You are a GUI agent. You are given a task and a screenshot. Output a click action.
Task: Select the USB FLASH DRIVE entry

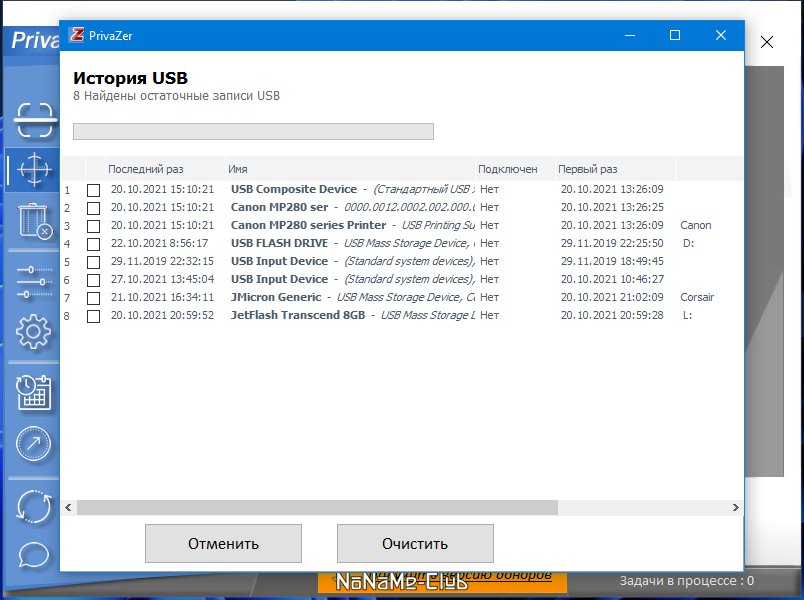pyautogui.click(x=279, y=243)
